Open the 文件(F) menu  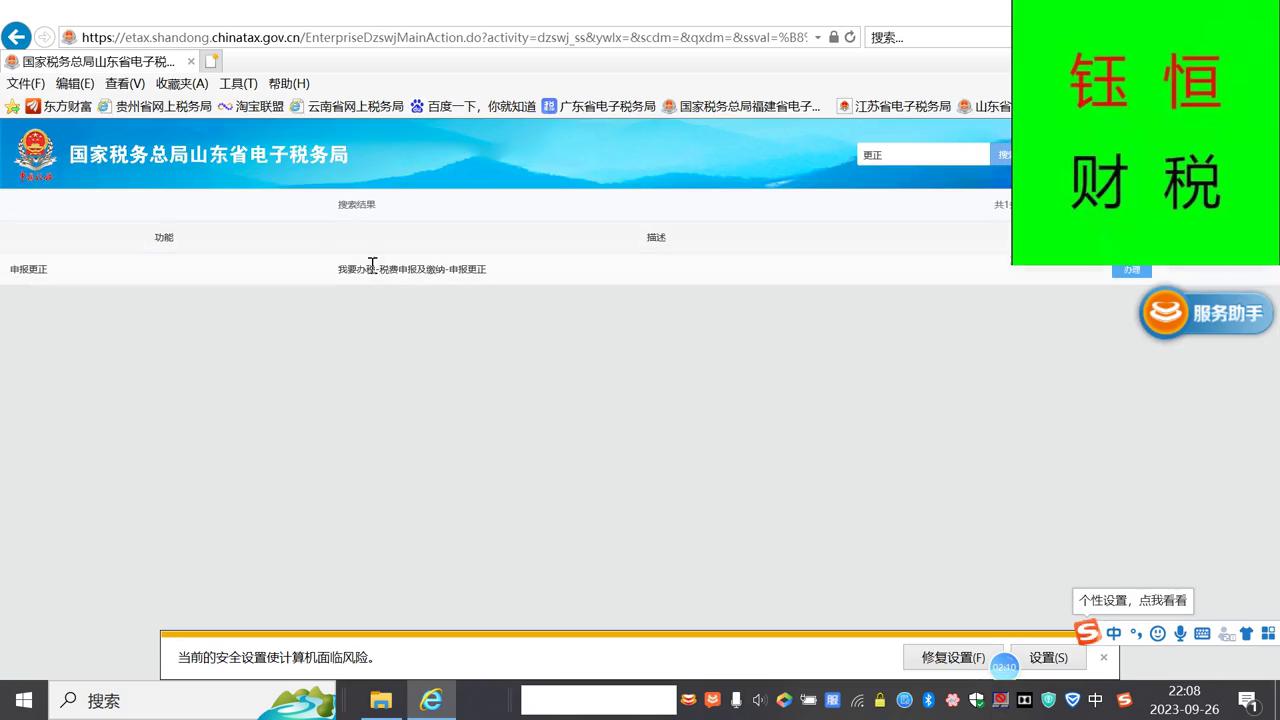[x=26, y=84]
